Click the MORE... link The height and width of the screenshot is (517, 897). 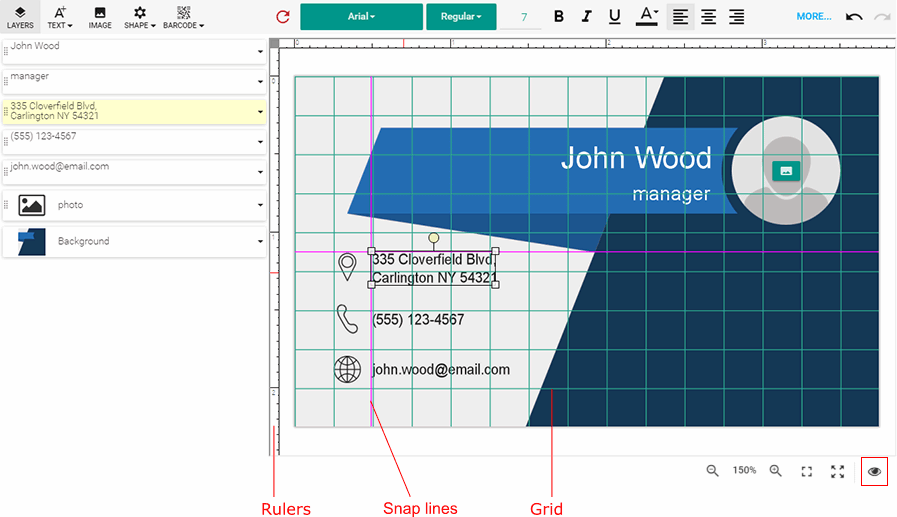[813, 17]
